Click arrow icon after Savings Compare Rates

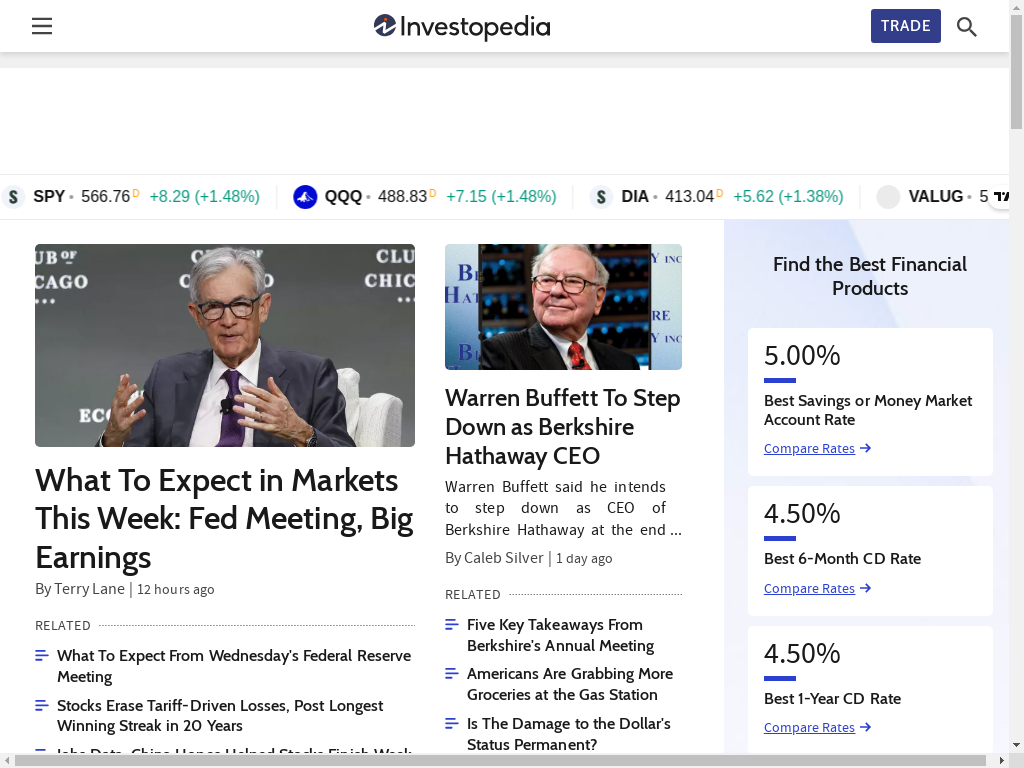[865, 448]
